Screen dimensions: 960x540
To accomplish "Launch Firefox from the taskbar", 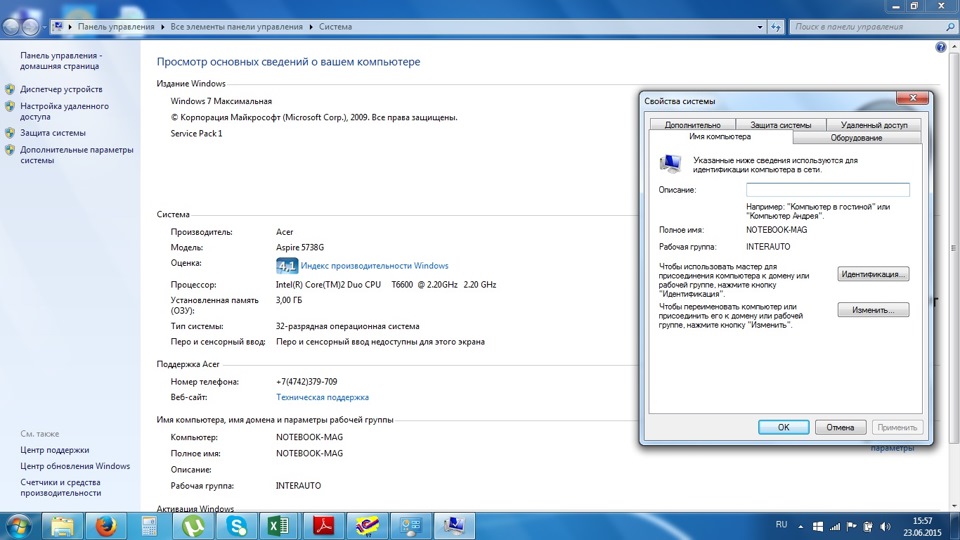I will coord(105,527).
